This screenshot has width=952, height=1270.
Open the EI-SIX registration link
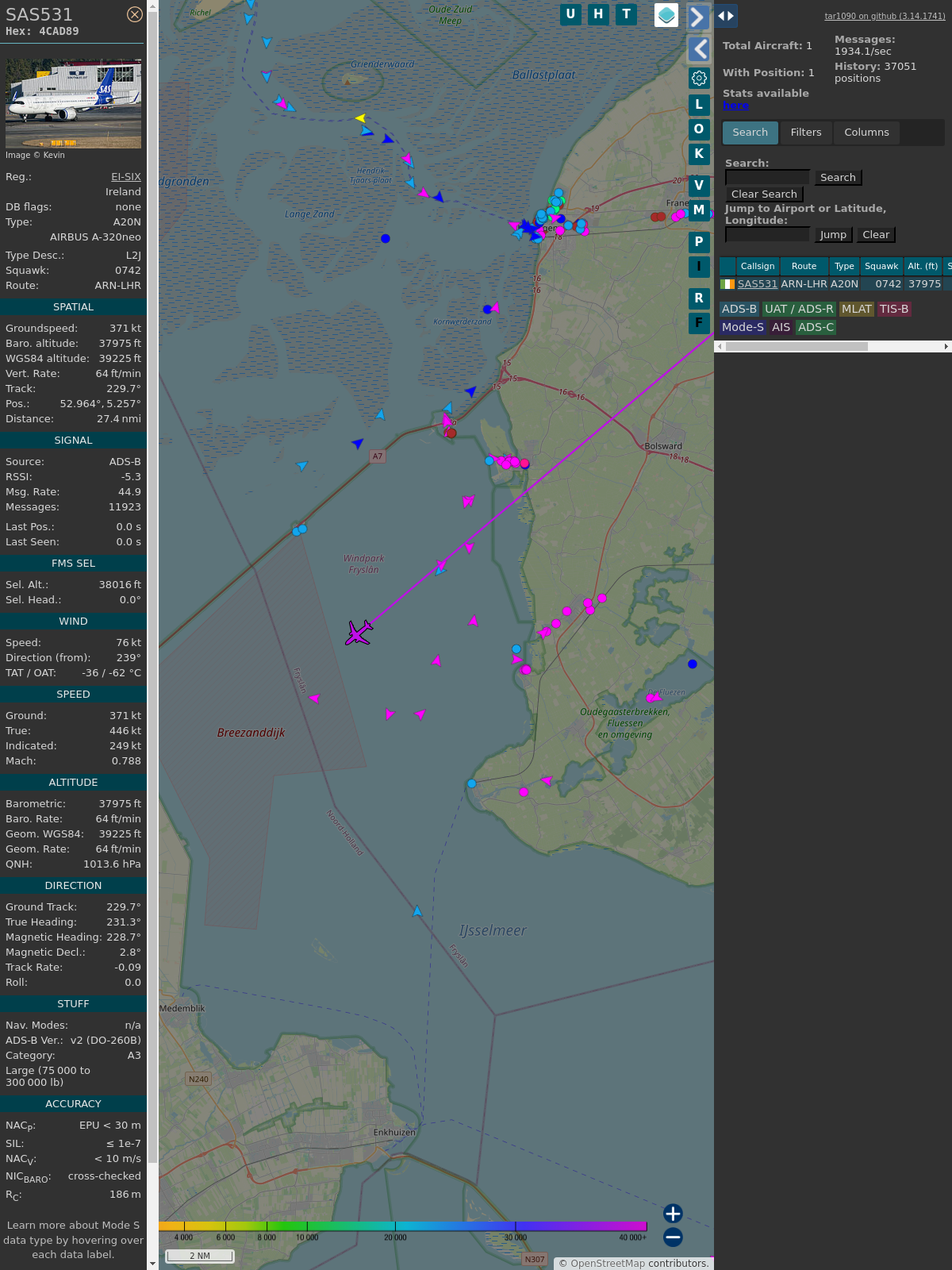pos(125,177)
